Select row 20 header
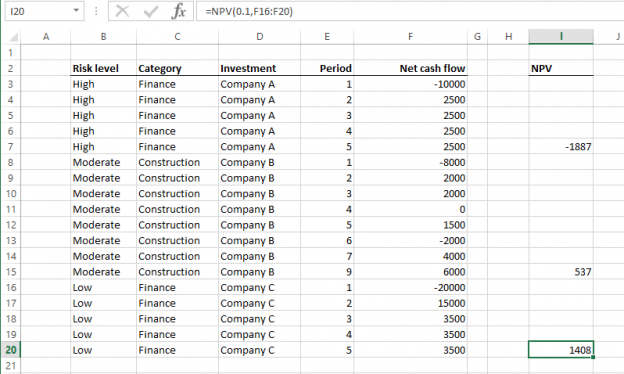 tap(10, 350)
